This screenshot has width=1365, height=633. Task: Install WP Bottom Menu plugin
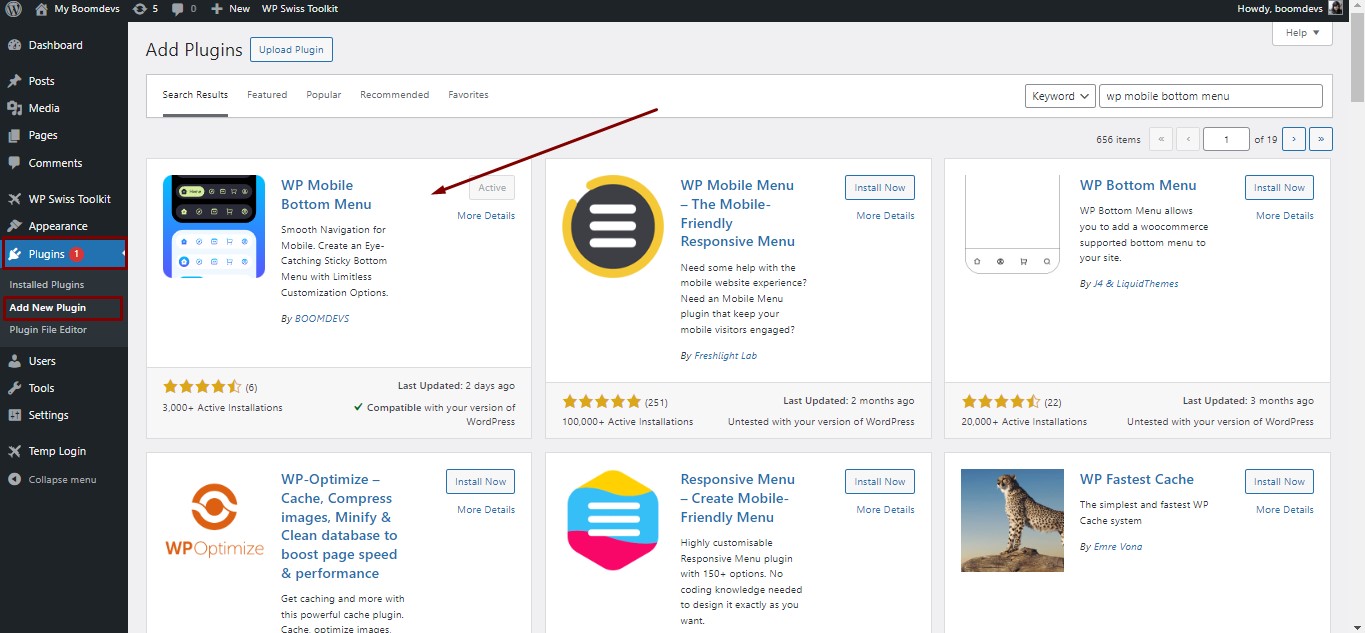[x=1279, y=187]
